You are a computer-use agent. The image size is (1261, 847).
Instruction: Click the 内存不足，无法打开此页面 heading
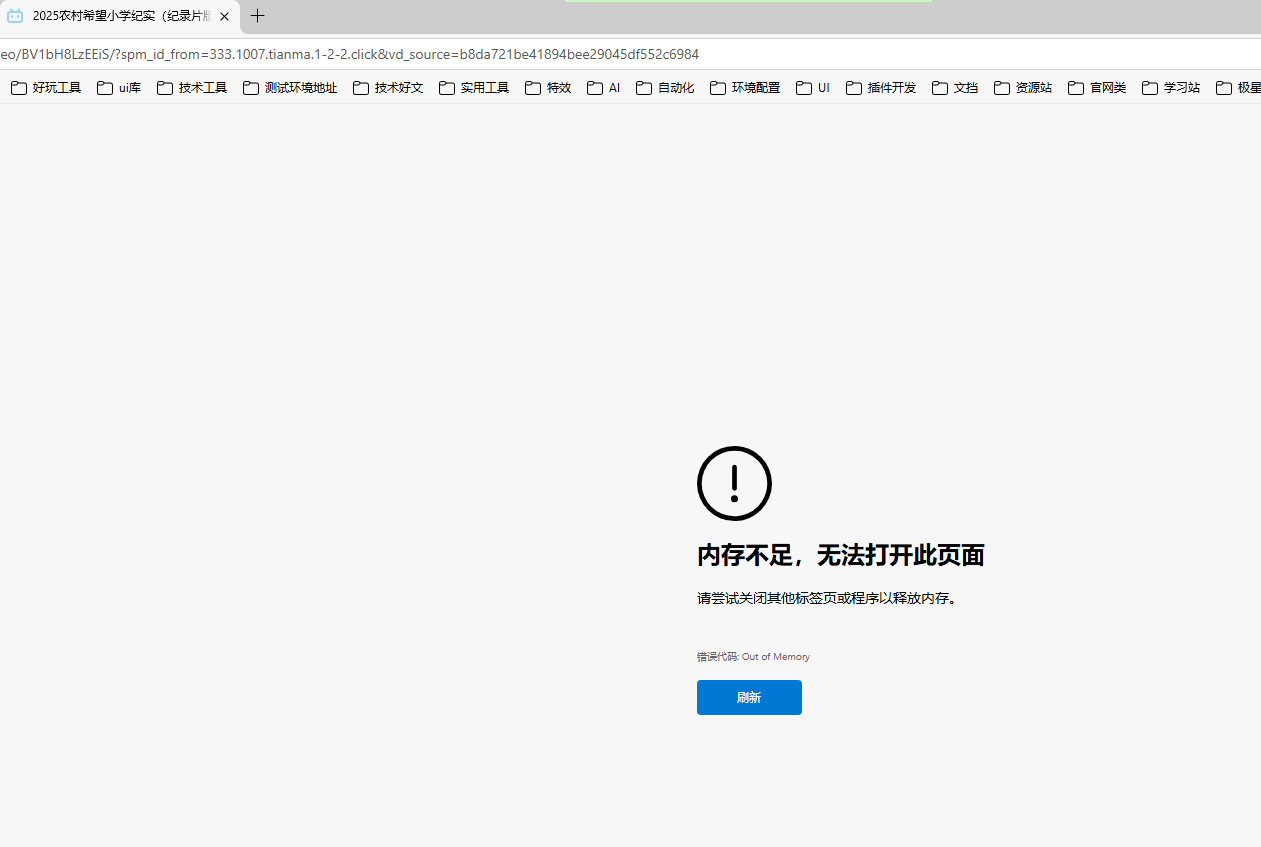point(841,556)
